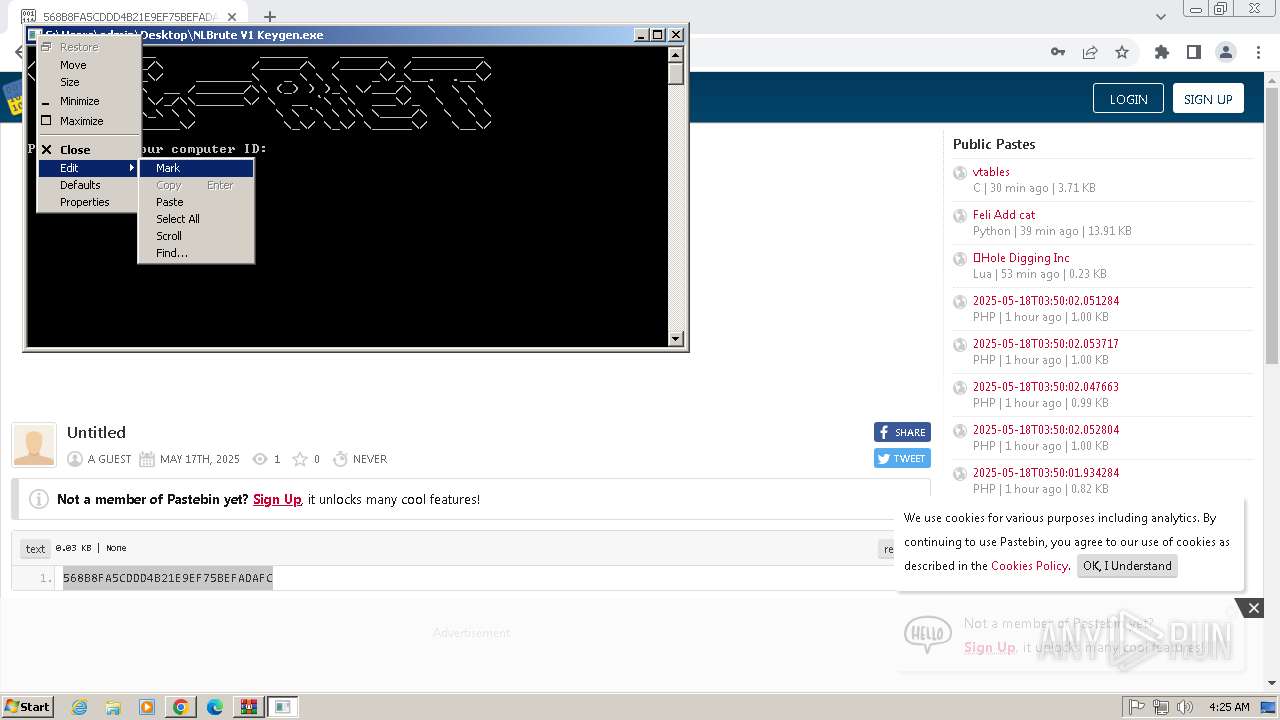Open Chrome Extensions puzzle icon
The image size is (1280, 720).
(1162, 52)
